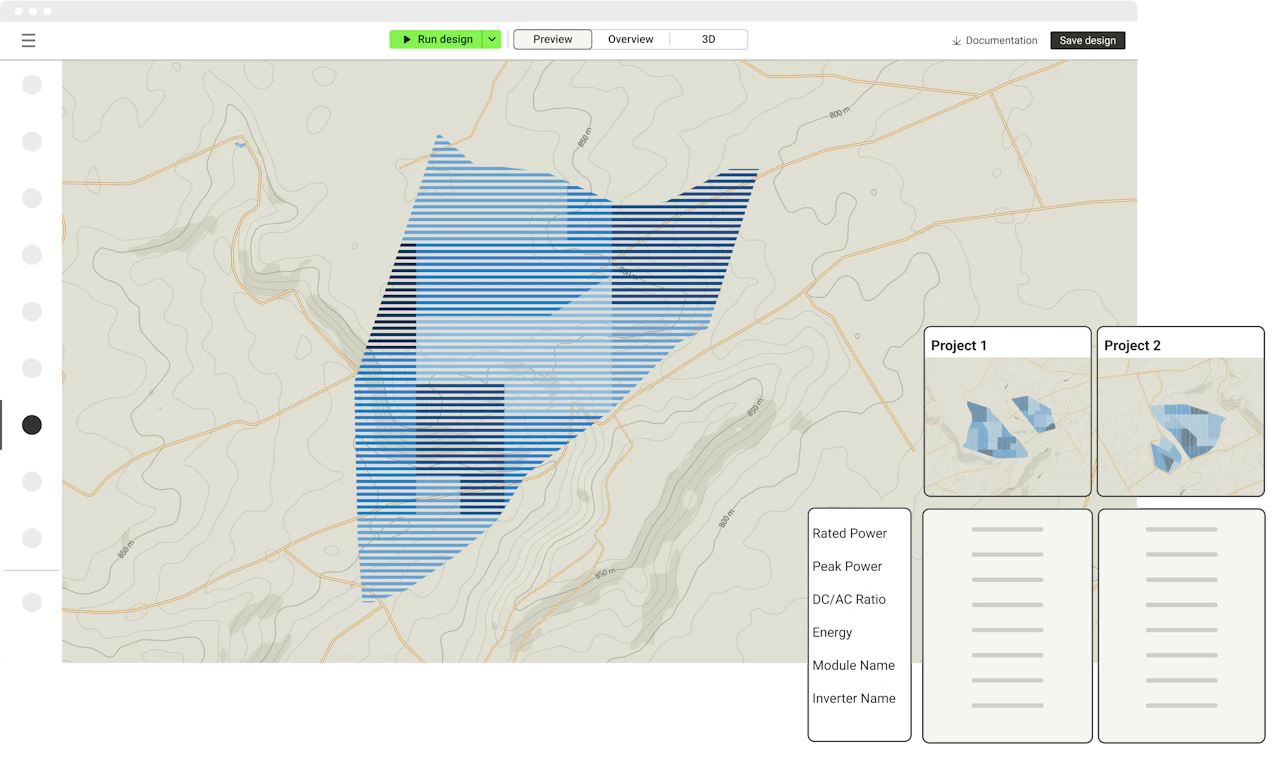Open the 3D view tab
1274x772 pixels.
click(708, 40)
